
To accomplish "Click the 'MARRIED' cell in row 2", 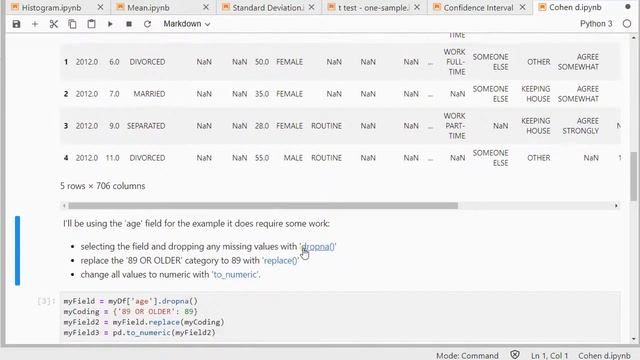I will [x=149, y=94].
